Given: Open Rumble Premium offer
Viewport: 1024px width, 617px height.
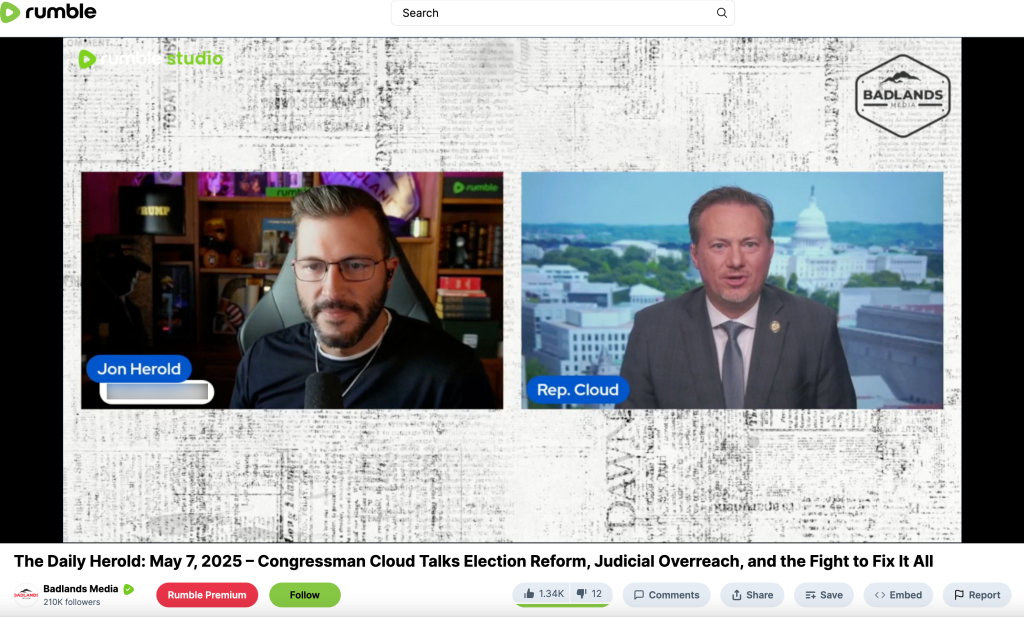Looking at the screenshot, I should (207, 595).
